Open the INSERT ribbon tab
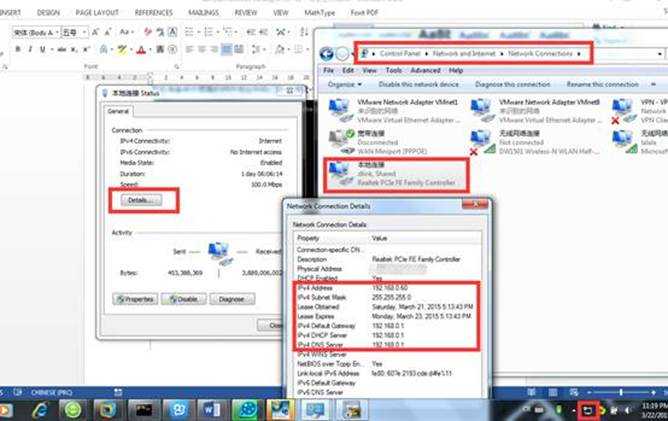The image size is (668, 421). [x=9, y=12]
